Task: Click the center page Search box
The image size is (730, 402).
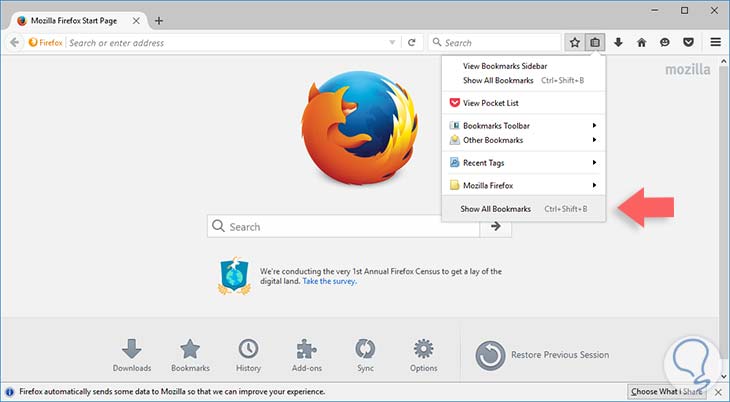Action: pyautogui.click(x=343, y=226)
